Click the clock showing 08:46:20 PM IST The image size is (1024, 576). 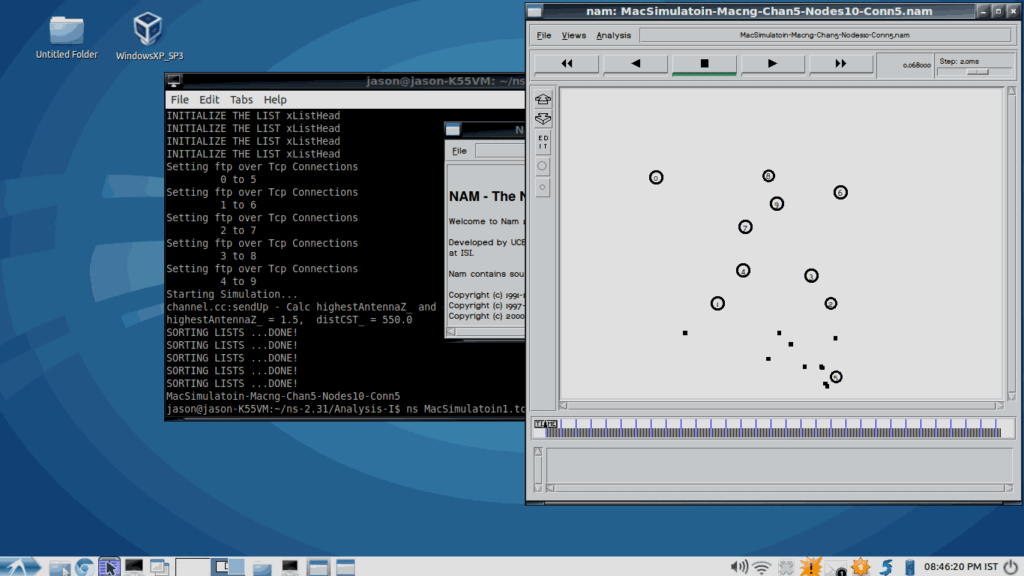click(961, 567)
